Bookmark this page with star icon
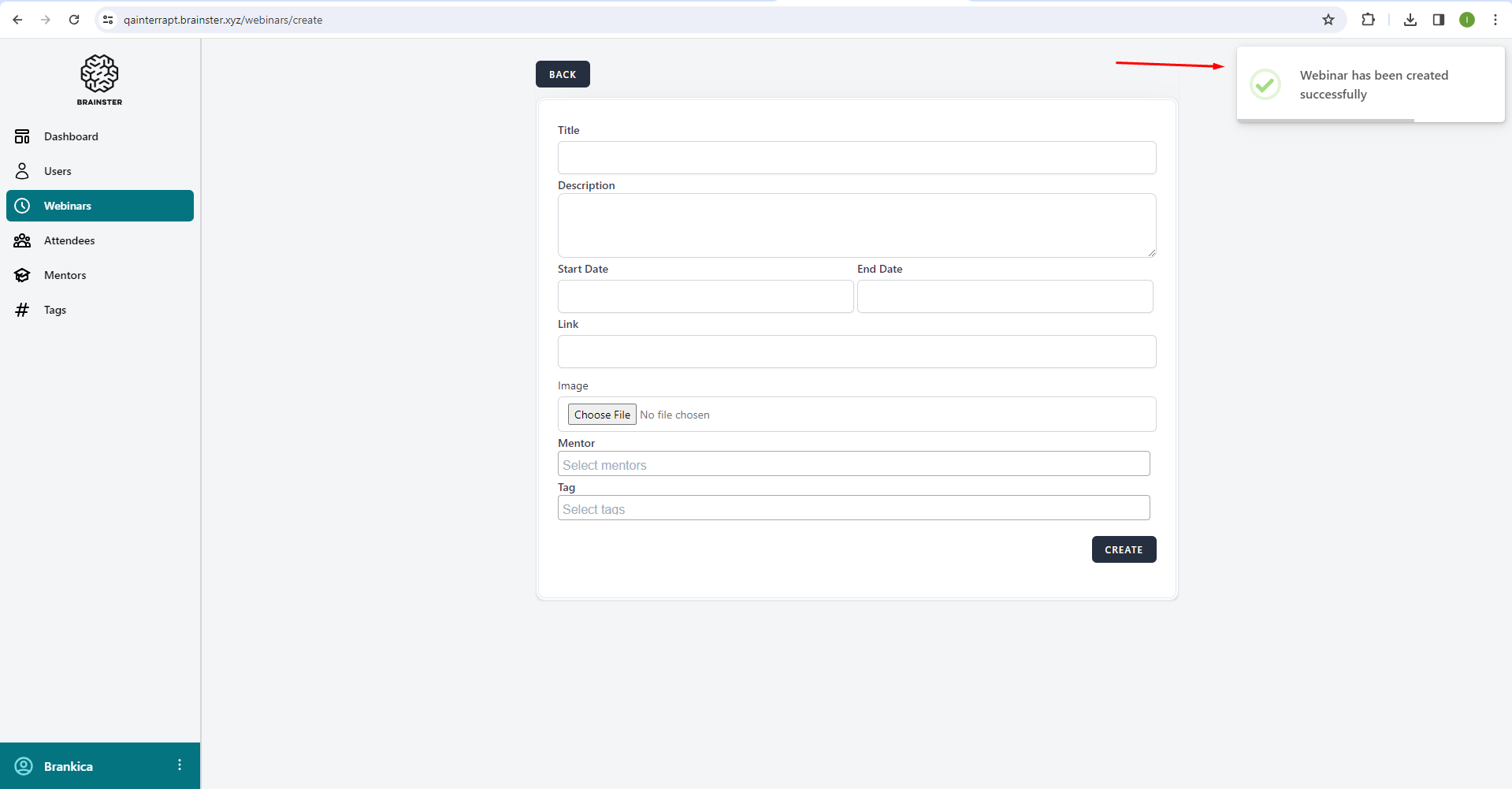This screenshot has height=789, width=1512. pyautogui.click(x=1328, y=20)
